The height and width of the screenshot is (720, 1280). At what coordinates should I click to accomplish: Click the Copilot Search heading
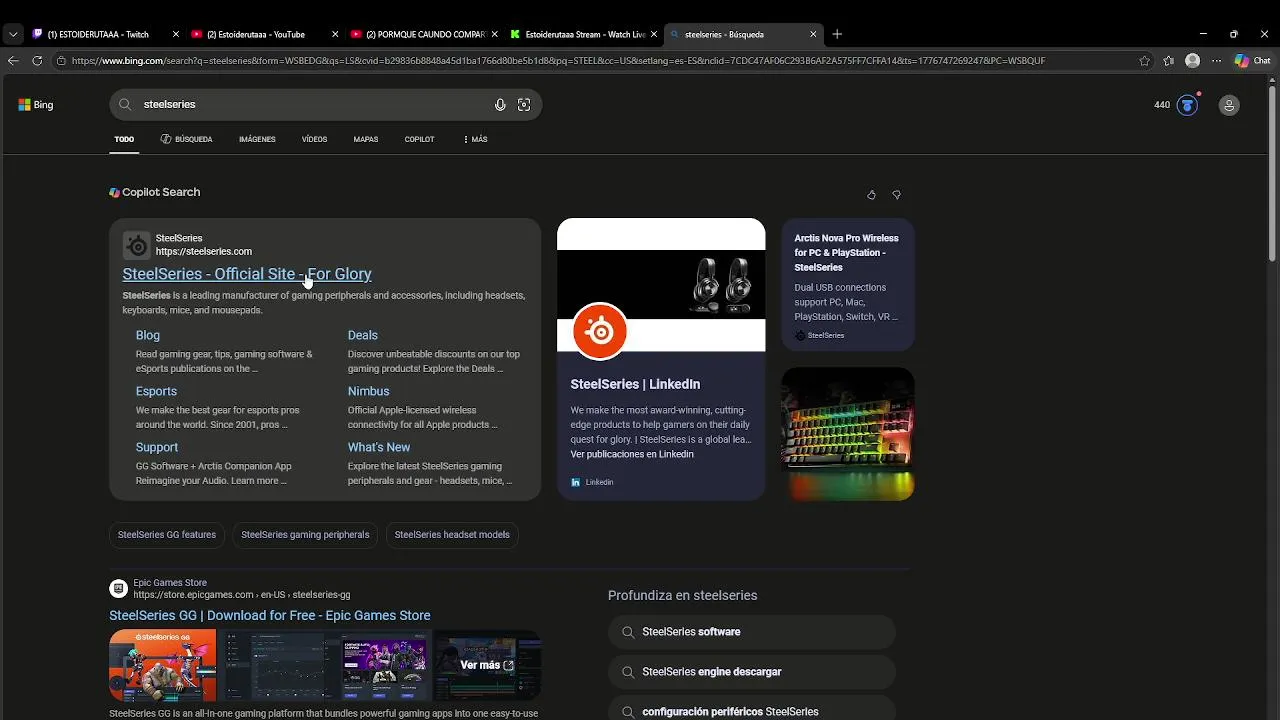click(x=155, y=192)
